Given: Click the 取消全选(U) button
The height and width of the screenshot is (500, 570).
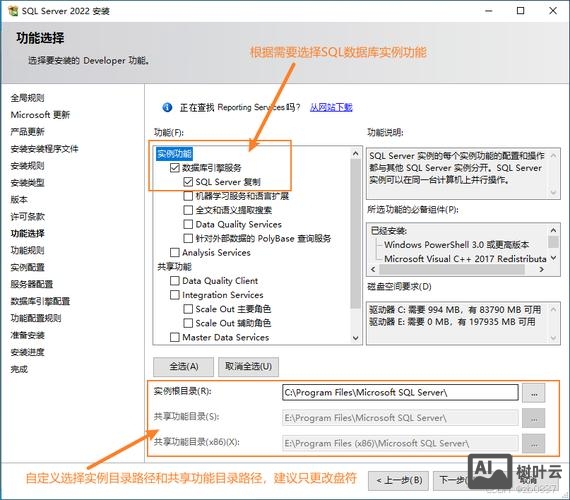Looking at the screenshot, I should (x=249, y=367).
